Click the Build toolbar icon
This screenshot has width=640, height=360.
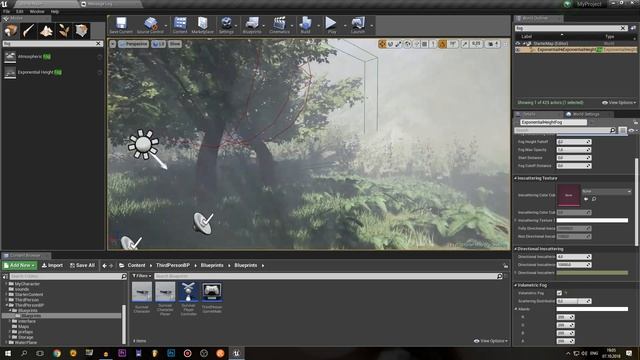point(305,24)
